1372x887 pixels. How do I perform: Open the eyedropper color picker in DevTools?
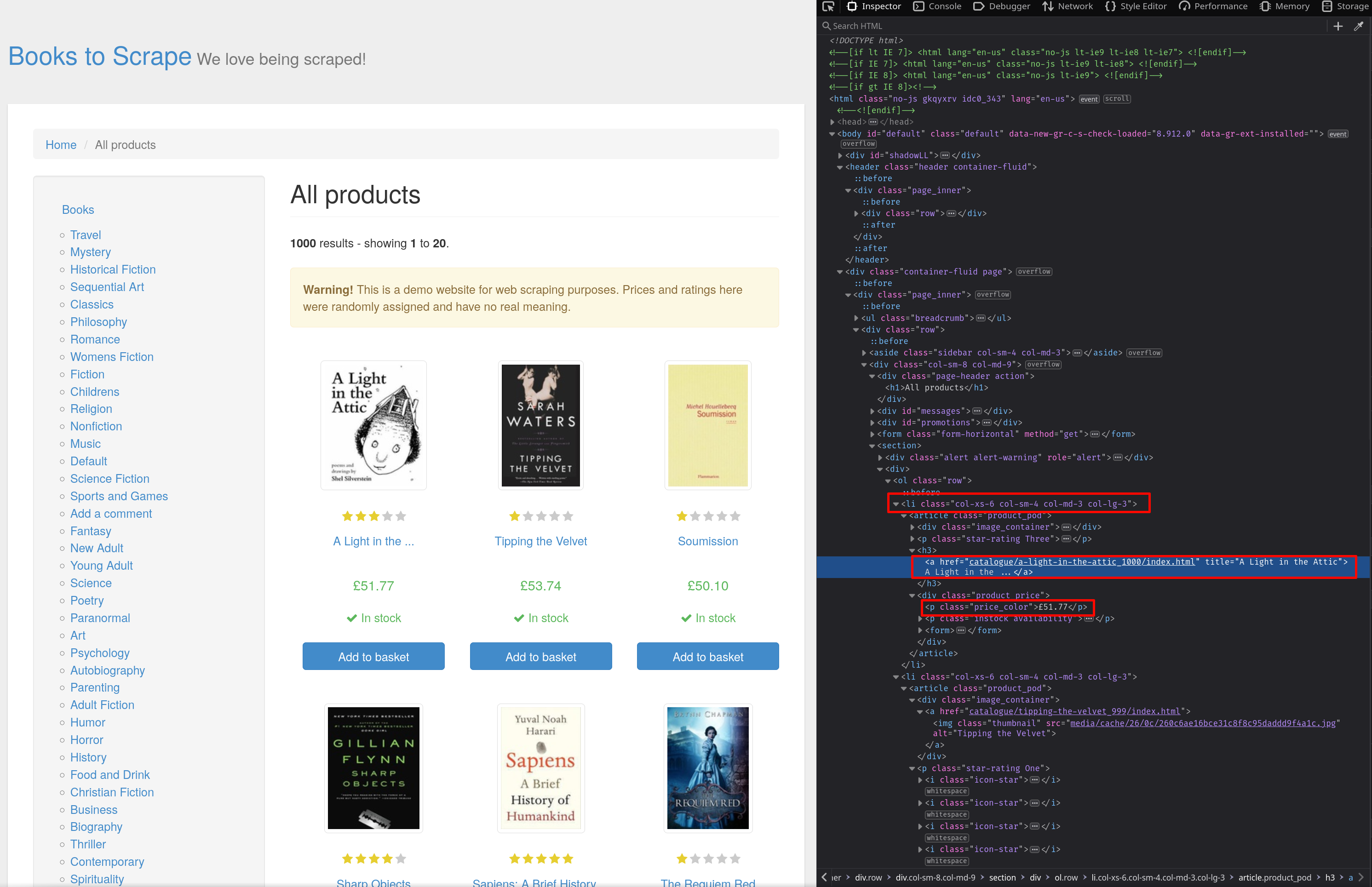click(1359, 26)
